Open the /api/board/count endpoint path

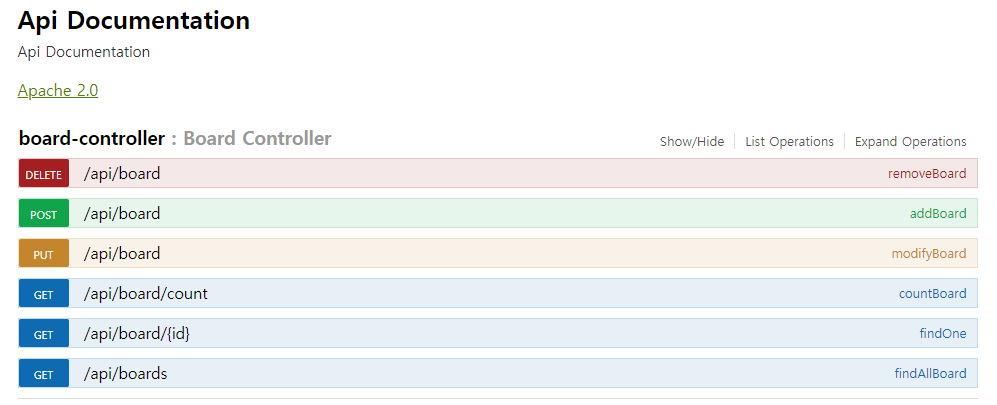tap(146, 294)
